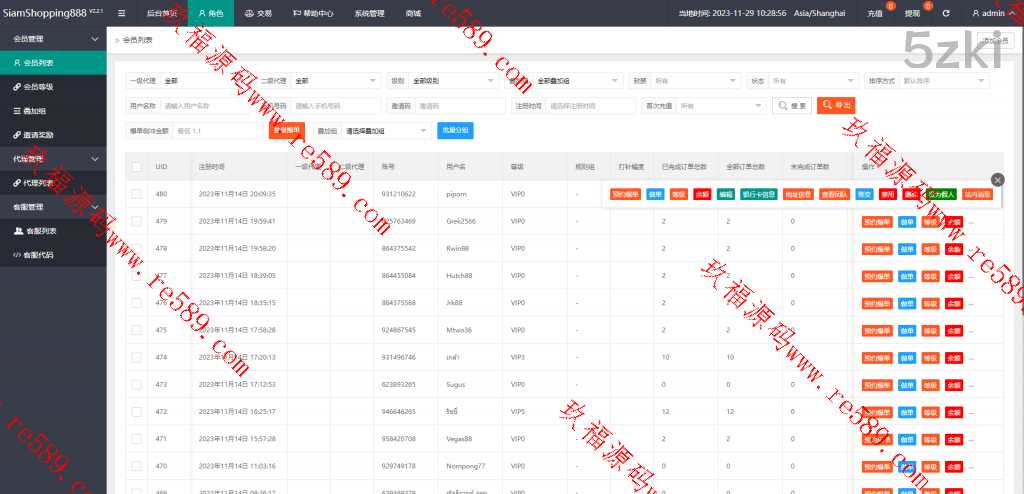This screenshot has height=494, width=1024.
Task: Open 客服列表 in the sidebar
Action: (x=39, y=231)
